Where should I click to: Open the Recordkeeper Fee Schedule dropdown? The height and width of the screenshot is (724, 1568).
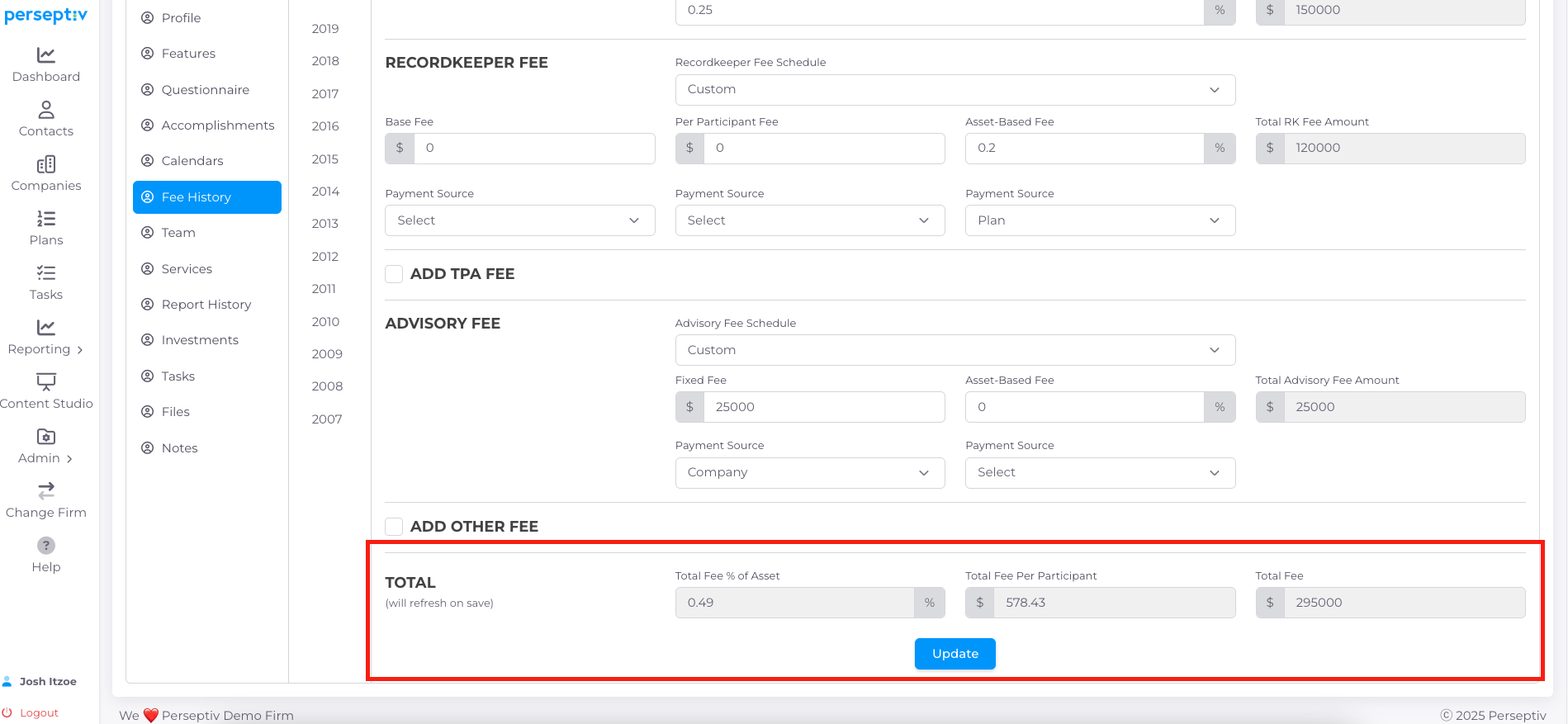(955, 90)
